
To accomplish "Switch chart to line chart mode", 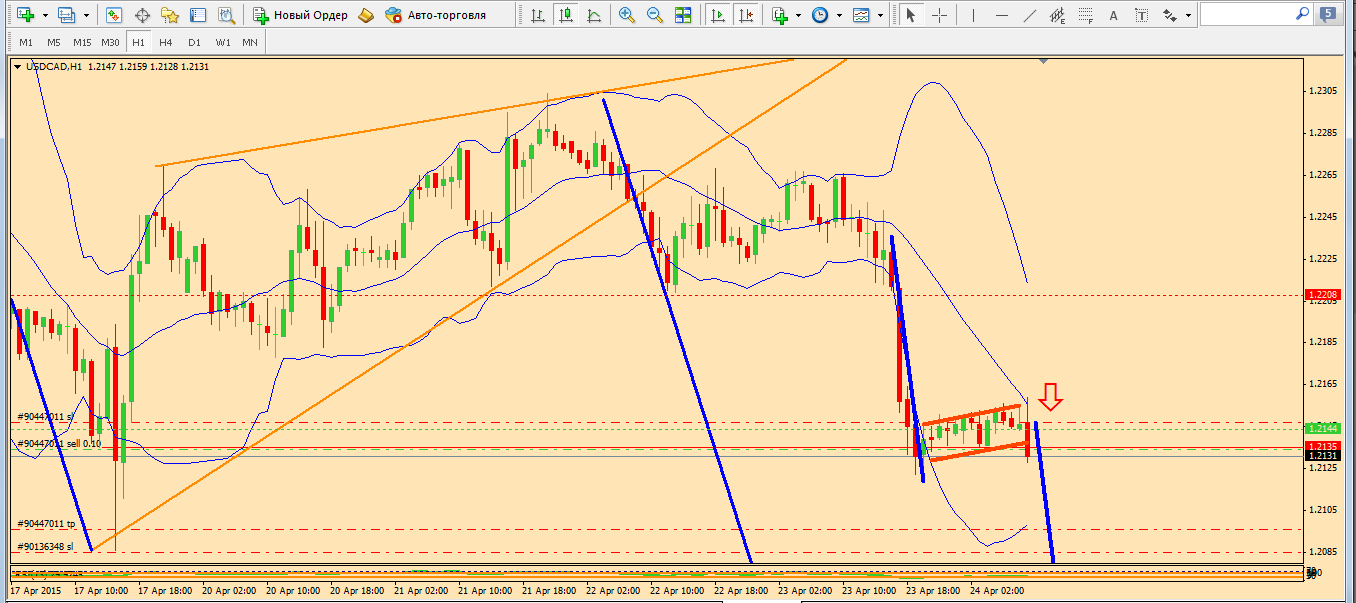I will [595, 15].
